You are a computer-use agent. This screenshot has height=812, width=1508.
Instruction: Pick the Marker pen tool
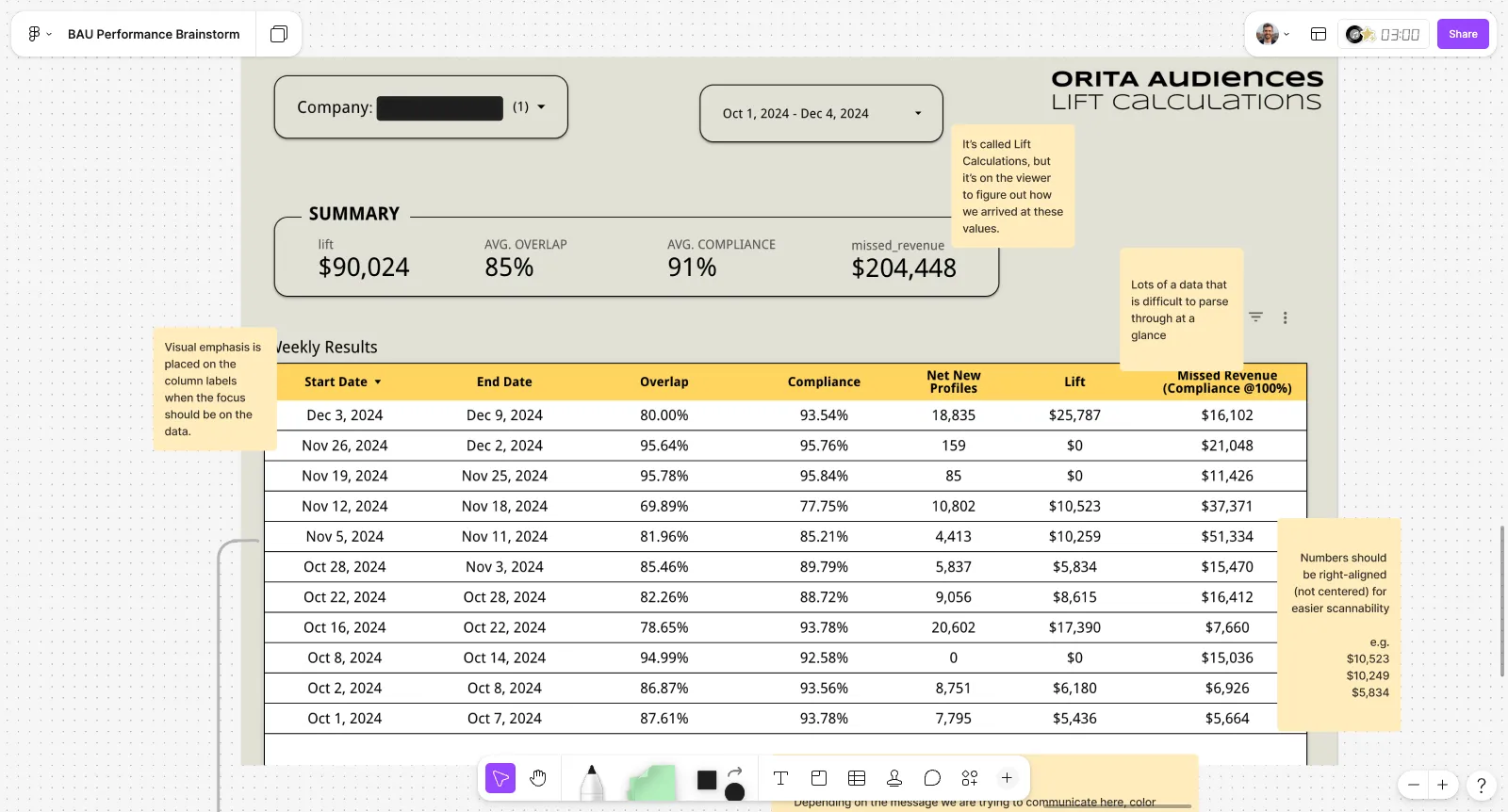point(591,782)
